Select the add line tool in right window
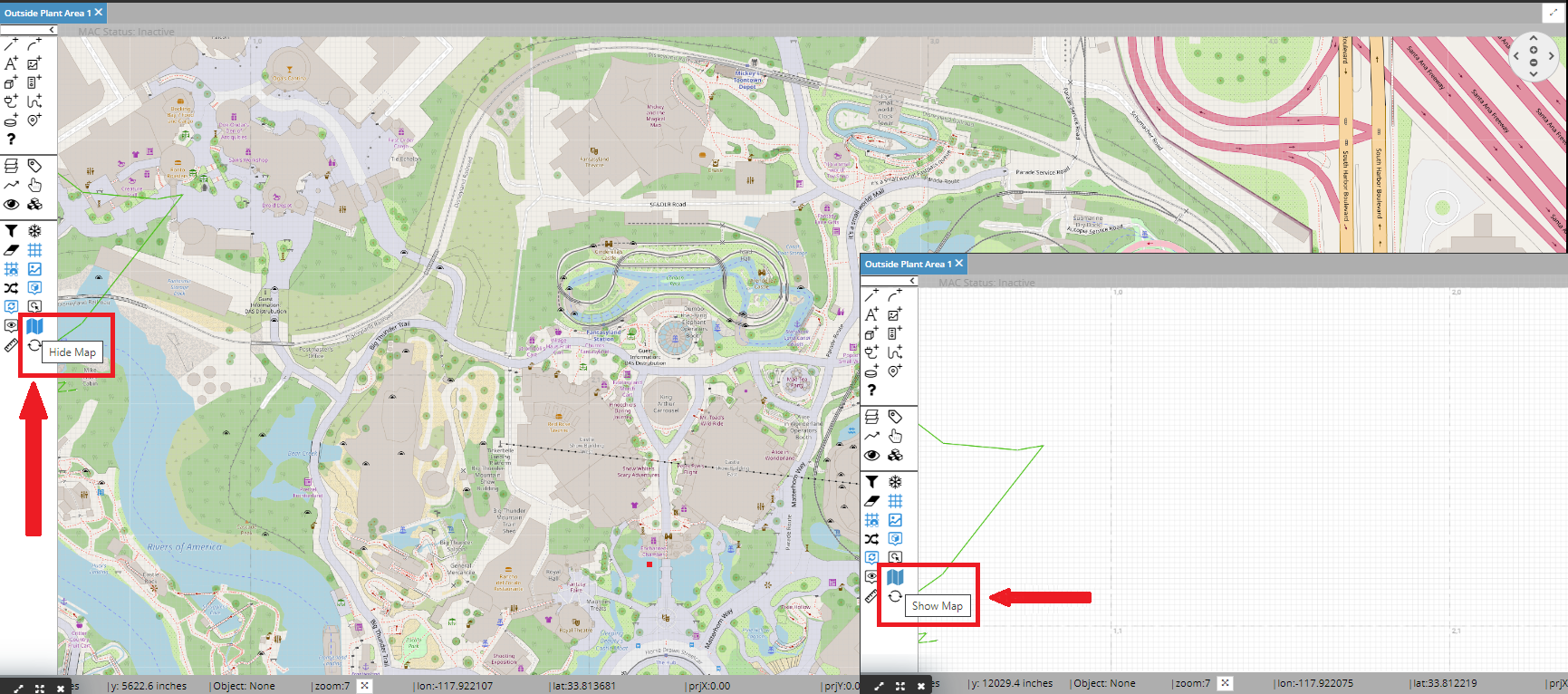This screenshot has height=694, width=1568. coord(871,295)
